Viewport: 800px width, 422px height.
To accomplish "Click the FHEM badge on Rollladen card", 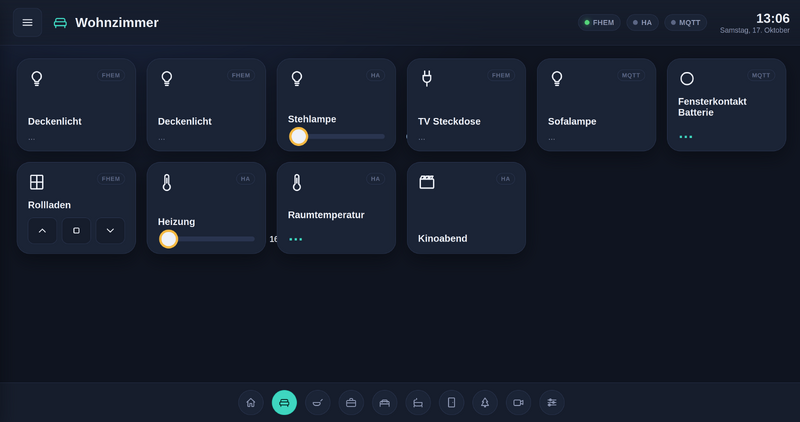I will 111,179.
